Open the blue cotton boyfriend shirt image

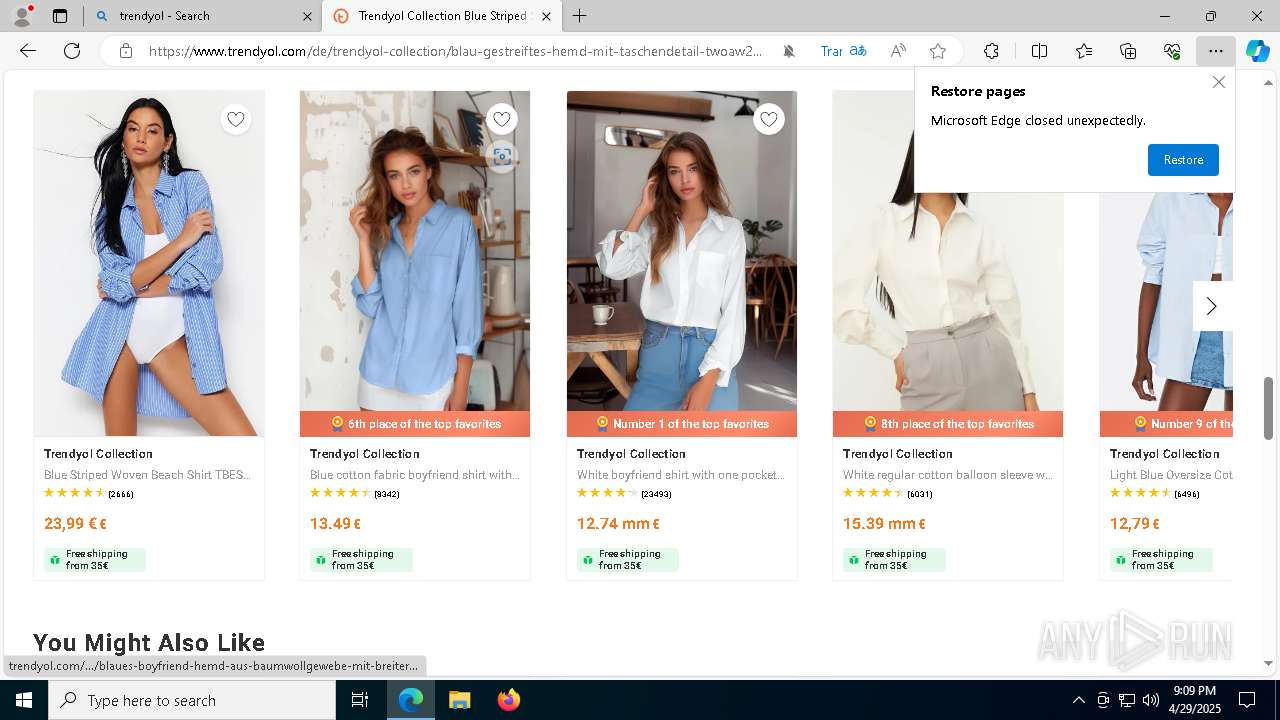click(x=415, y=252)
